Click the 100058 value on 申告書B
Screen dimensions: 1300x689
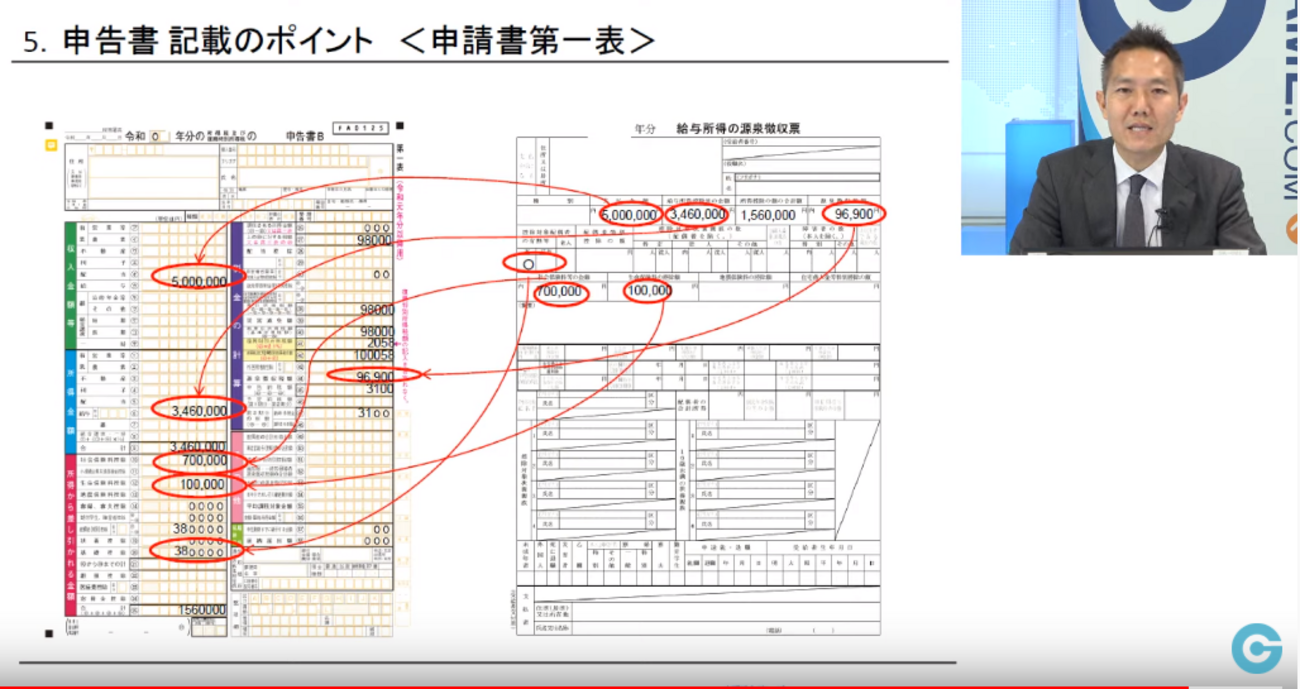[374, 356]
